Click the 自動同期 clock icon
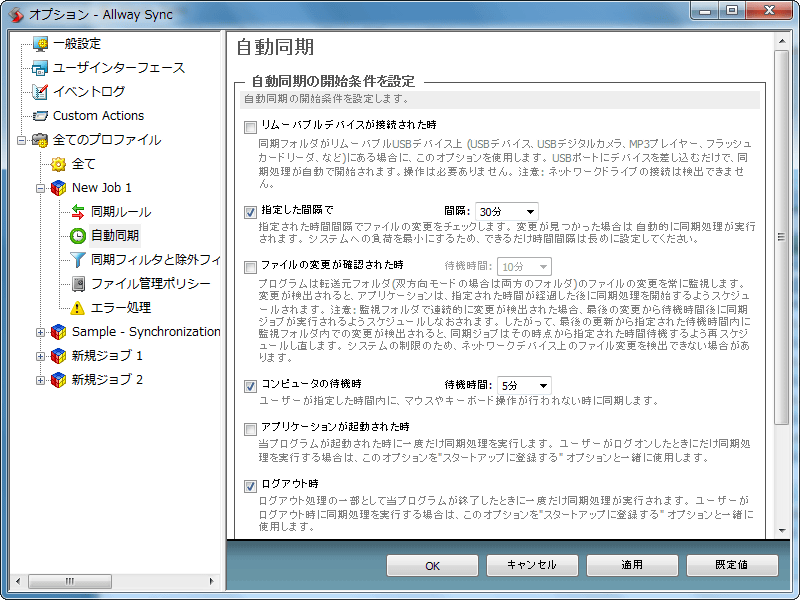Viewport: 800px width, 600px height. tap(78, 236)
